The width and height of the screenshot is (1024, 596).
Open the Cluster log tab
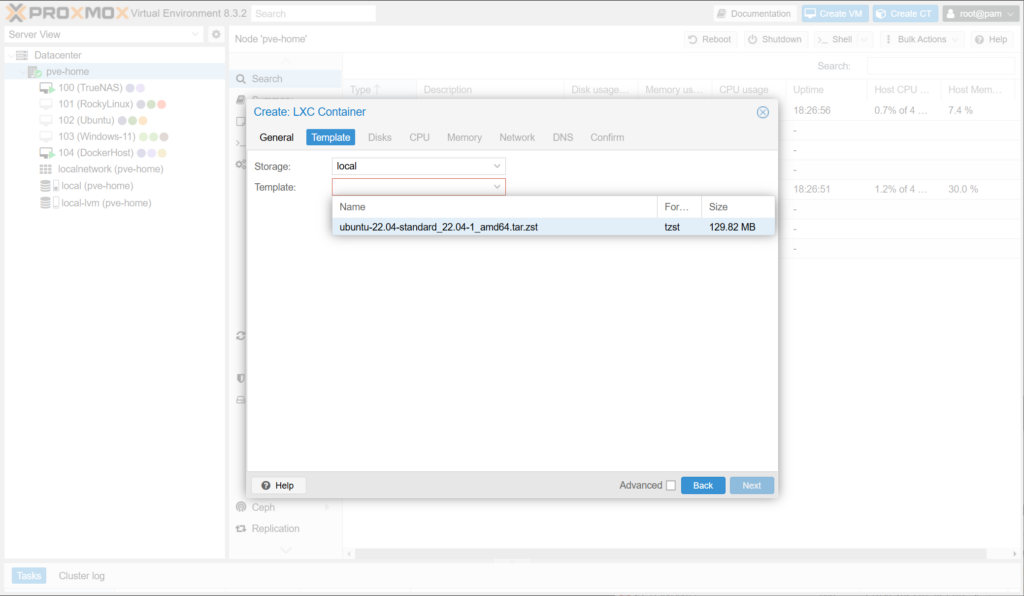coord(81,576)
